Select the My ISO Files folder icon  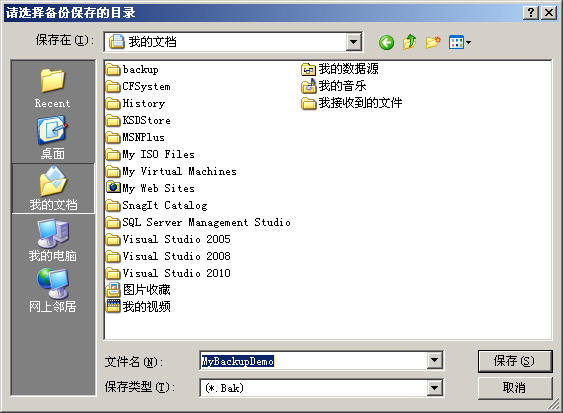[x=113, y=154]
